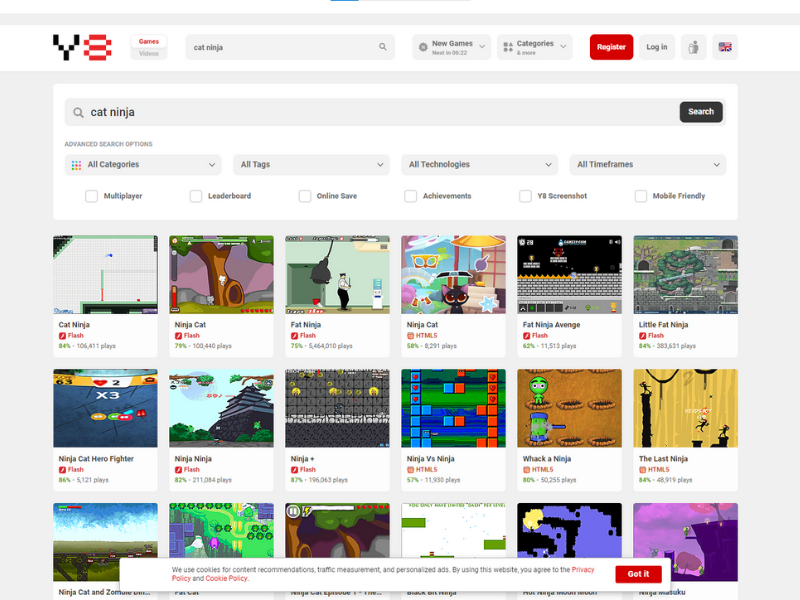Open the Ninja Vs Ninja thumbnail
This screenshot has height=600, width=800.
(x=454, y=408)
